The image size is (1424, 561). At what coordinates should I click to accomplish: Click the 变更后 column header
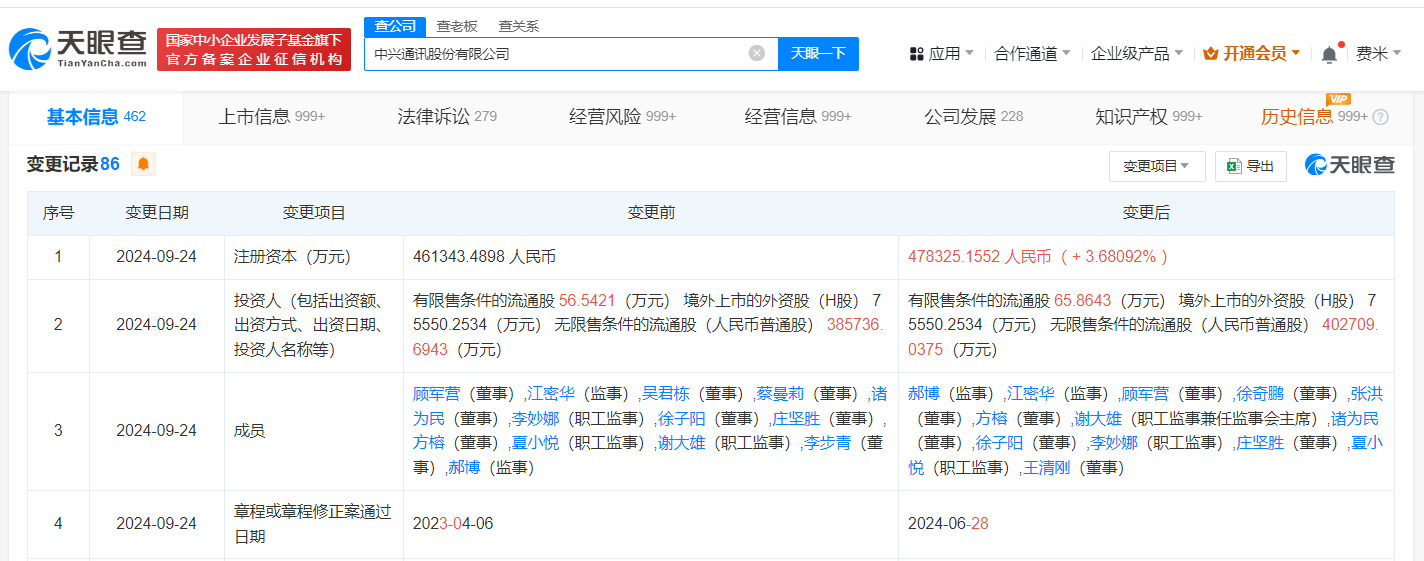tap(1146, 213)
